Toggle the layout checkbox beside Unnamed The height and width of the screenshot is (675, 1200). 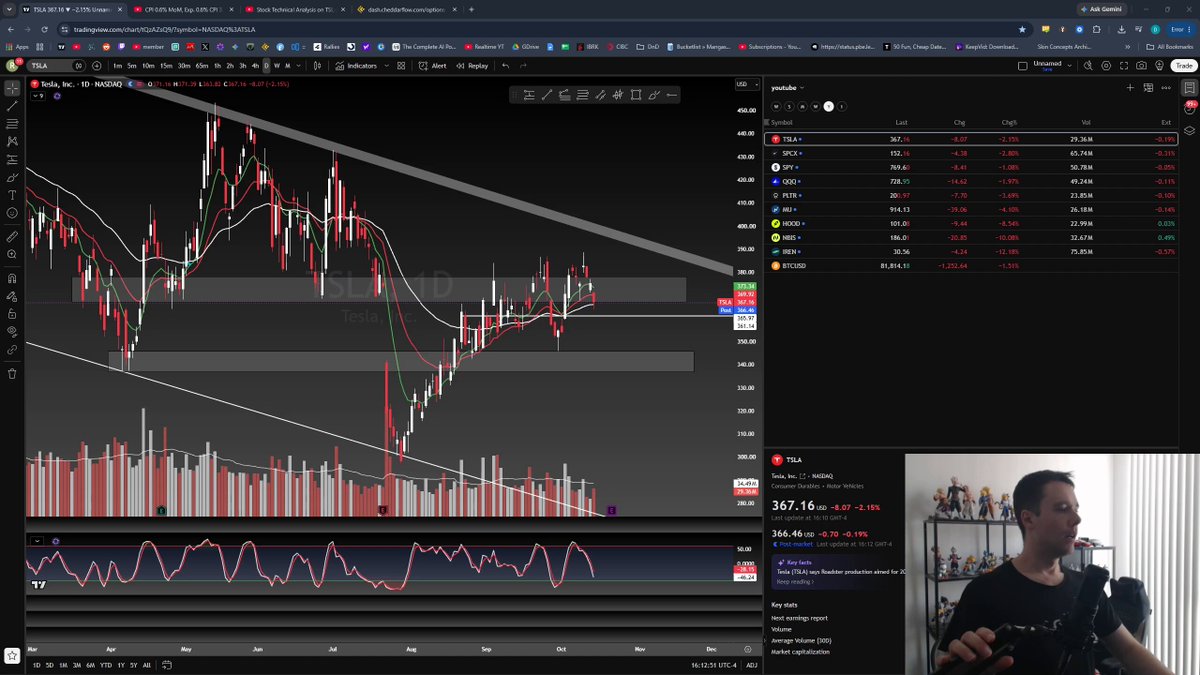1022,66
